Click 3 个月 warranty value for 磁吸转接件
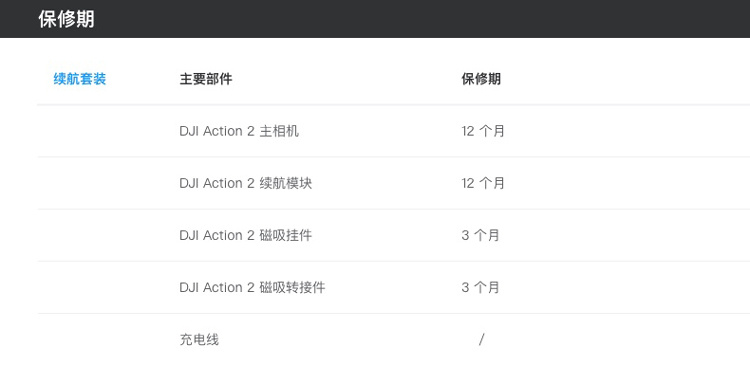The image size is (750, 384). click(480, 287)
